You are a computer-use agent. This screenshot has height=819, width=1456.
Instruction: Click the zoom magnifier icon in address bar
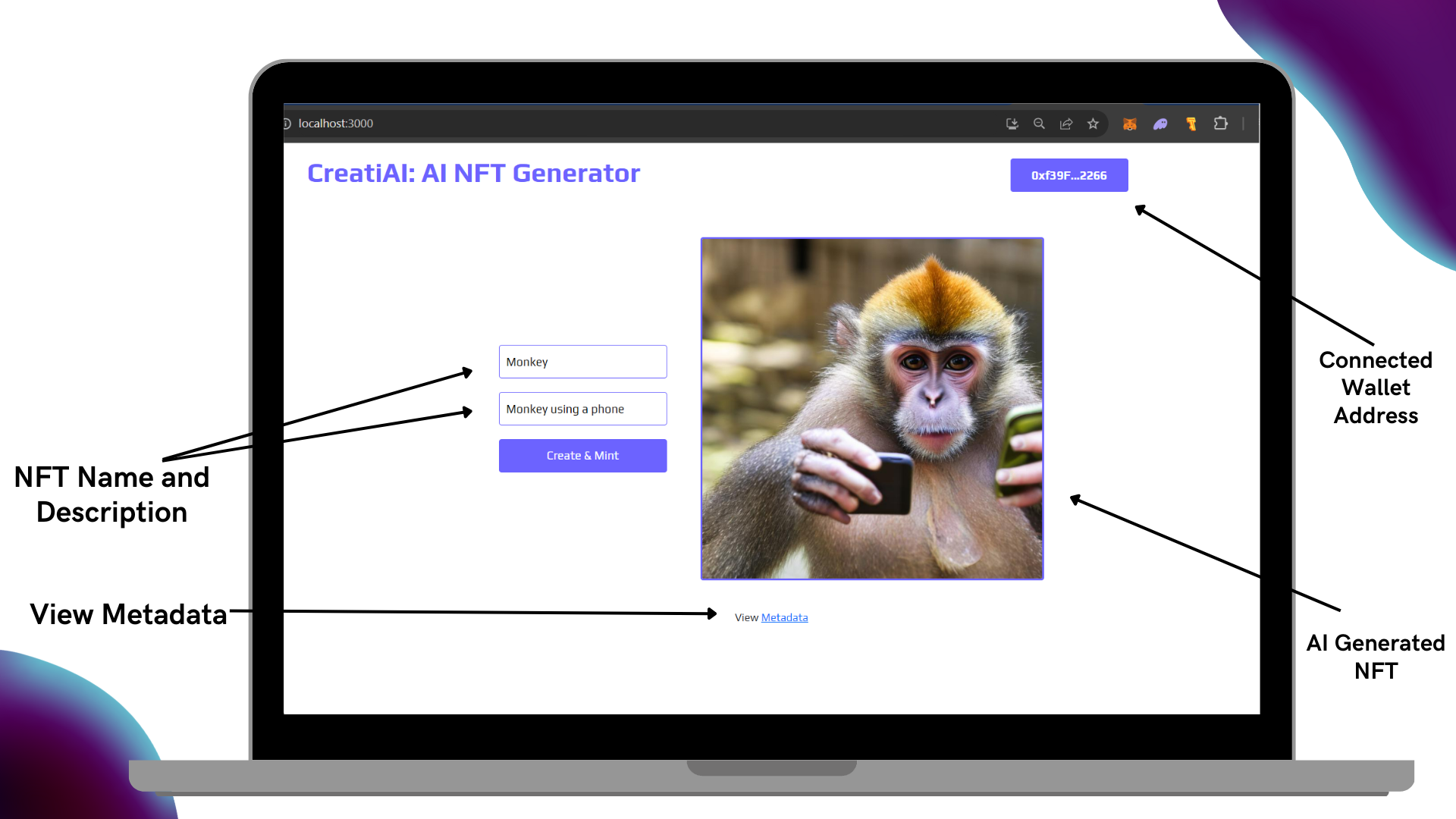(x=1039, y=124)
